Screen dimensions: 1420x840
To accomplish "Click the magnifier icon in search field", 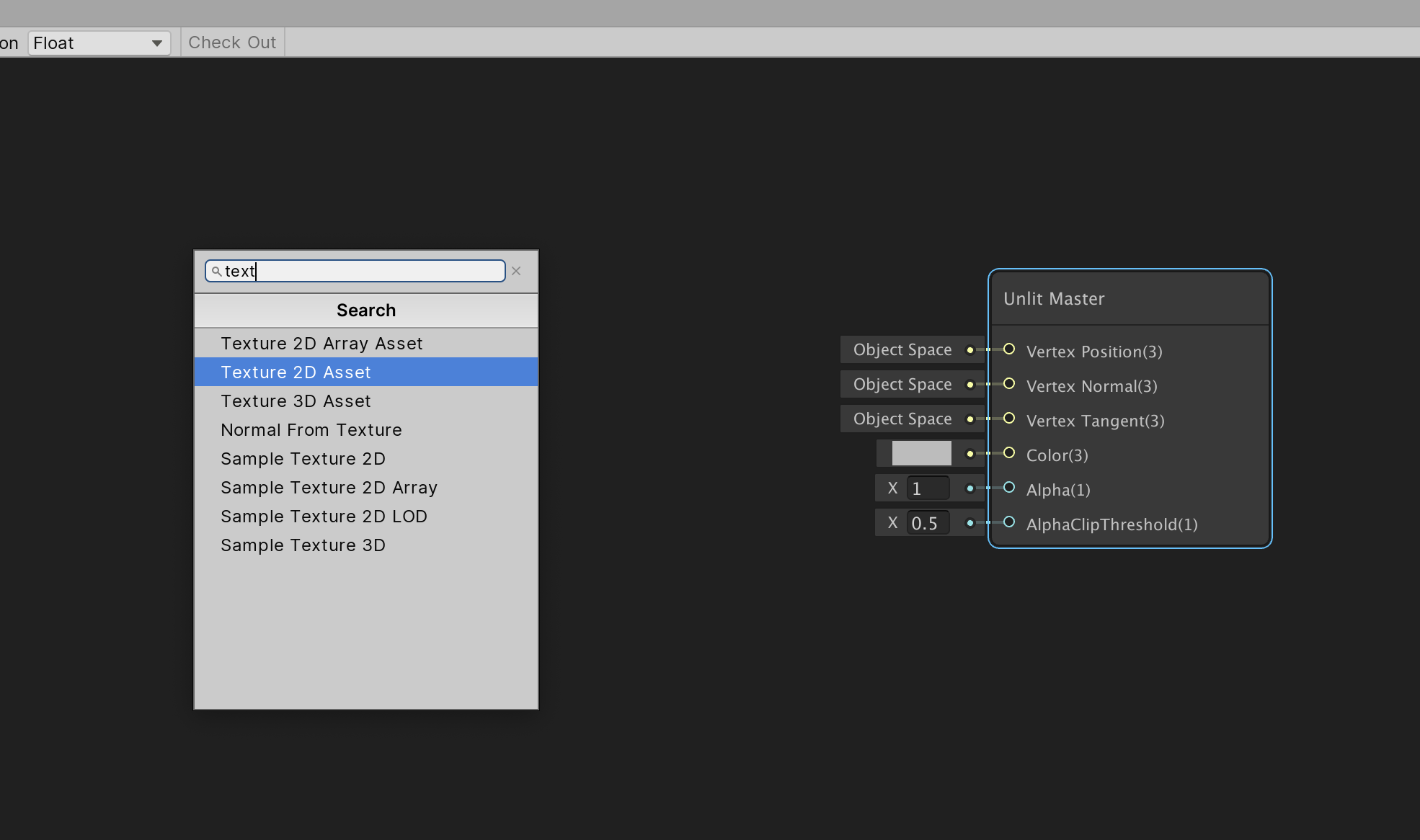I will tap(216, 272).
